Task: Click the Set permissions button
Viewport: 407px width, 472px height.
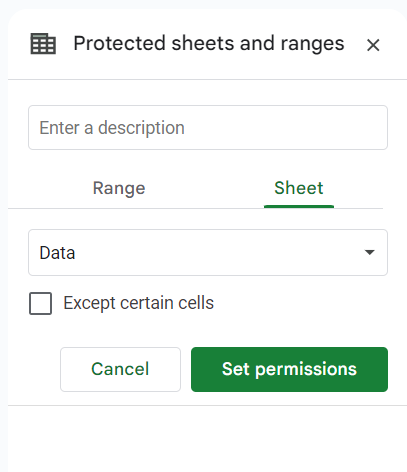Action: coord(289,369)
